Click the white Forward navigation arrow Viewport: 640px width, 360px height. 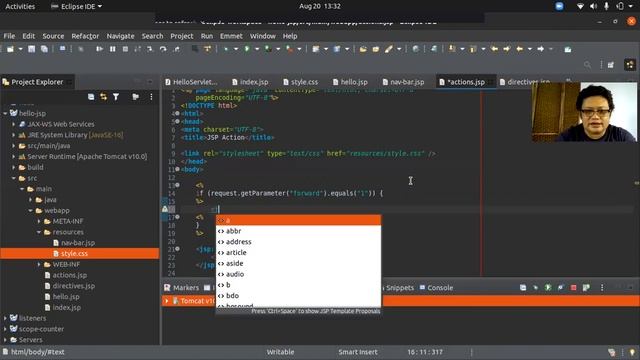tap(540, 49)
